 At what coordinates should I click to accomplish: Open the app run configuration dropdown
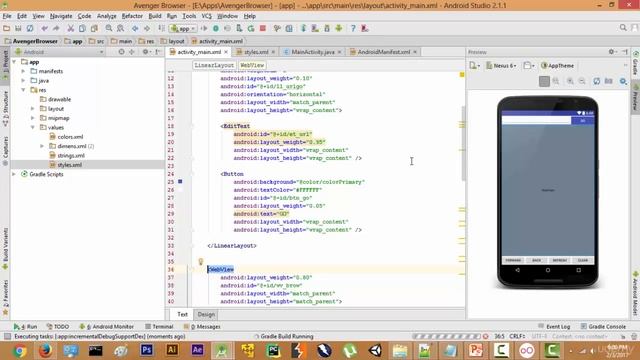(x=183, y=29)
